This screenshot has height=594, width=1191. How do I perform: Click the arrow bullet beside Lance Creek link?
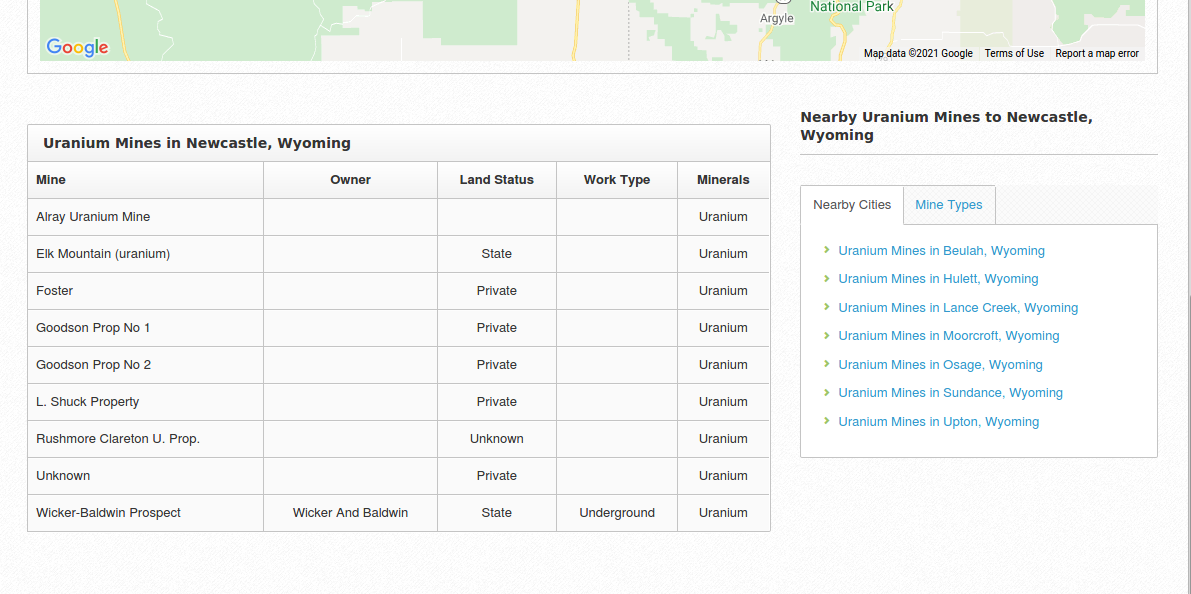point(826,307)
